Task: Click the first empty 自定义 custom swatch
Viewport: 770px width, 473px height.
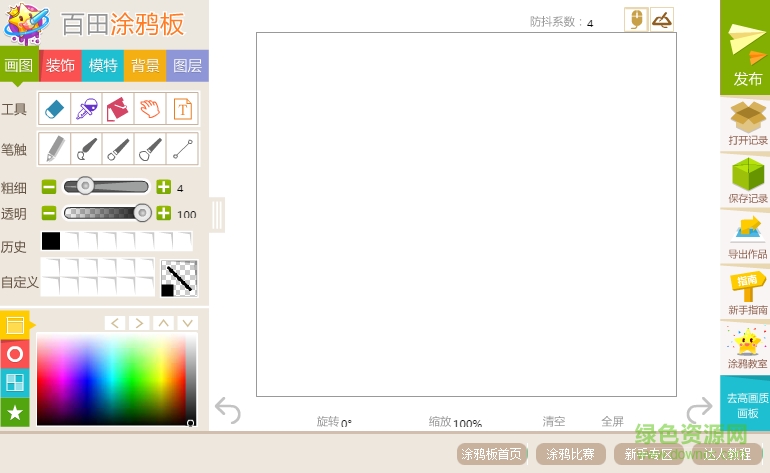Action: click(51, 268)
